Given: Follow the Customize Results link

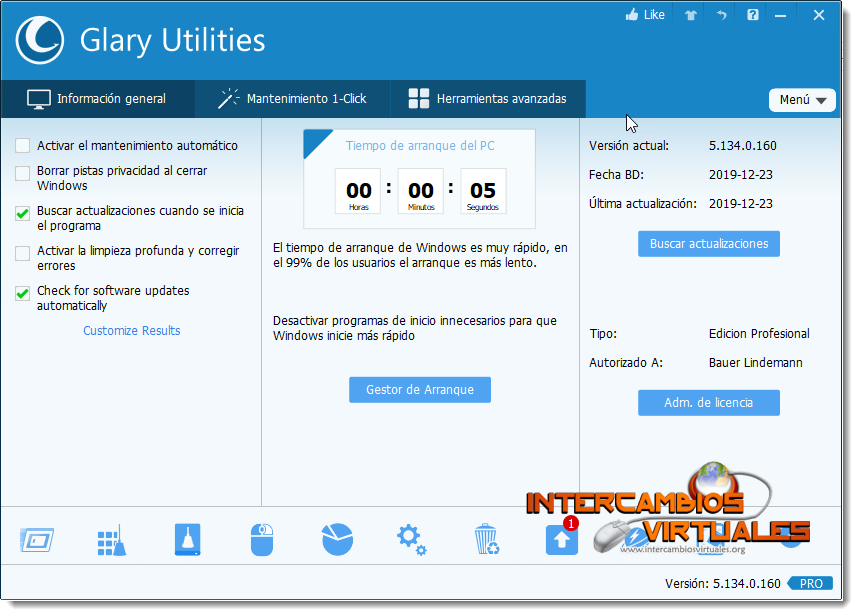Looking at the screenshot, I should click(131, 331).
